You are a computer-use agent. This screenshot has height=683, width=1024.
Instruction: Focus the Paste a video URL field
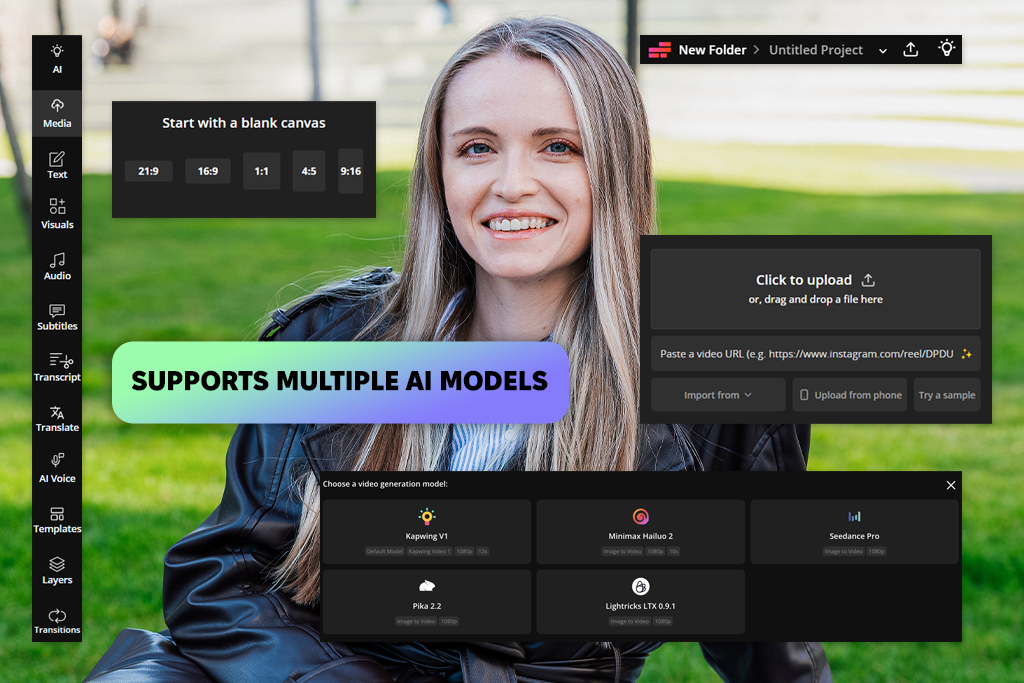point(816,354)
